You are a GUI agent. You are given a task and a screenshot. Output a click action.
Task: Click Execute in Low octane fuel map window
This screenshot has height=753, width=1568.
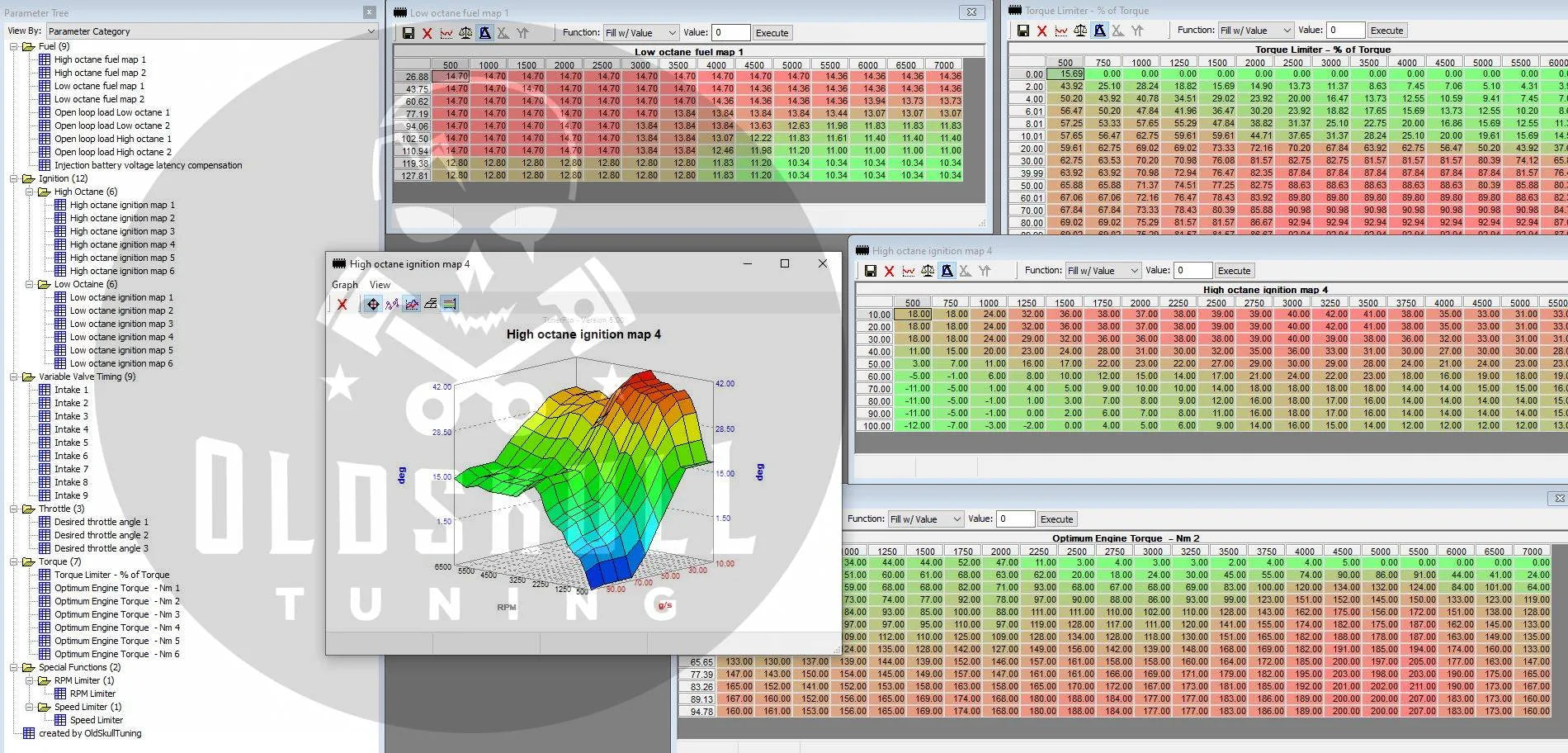point(772,33)
